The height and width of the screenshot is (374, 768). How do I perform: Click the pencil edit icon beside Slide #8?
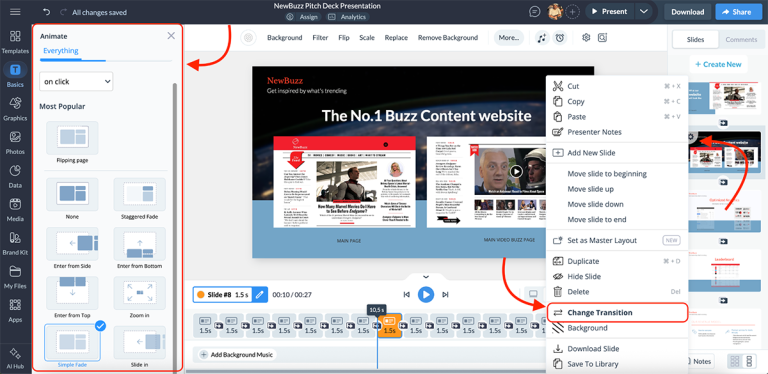pyautogui.click(x=260, y=295)
